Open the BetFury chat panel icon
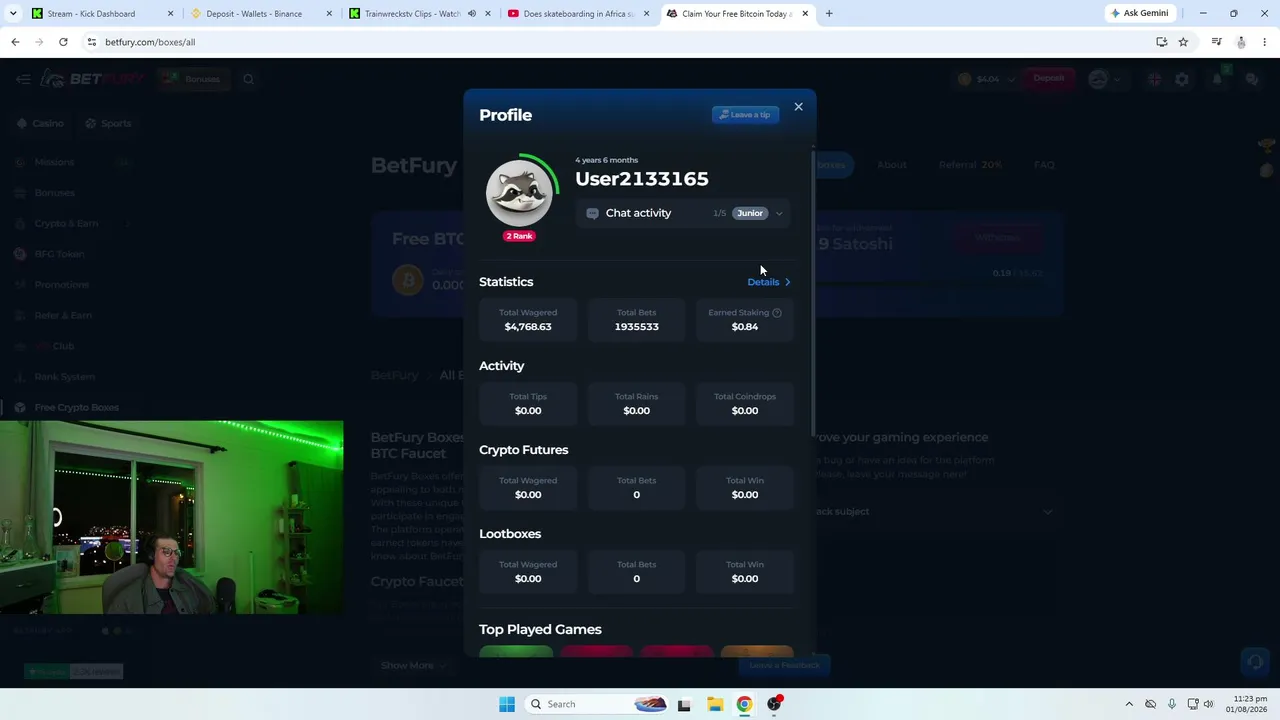This screenshot has height=720, width=1280. [1251, 79]
